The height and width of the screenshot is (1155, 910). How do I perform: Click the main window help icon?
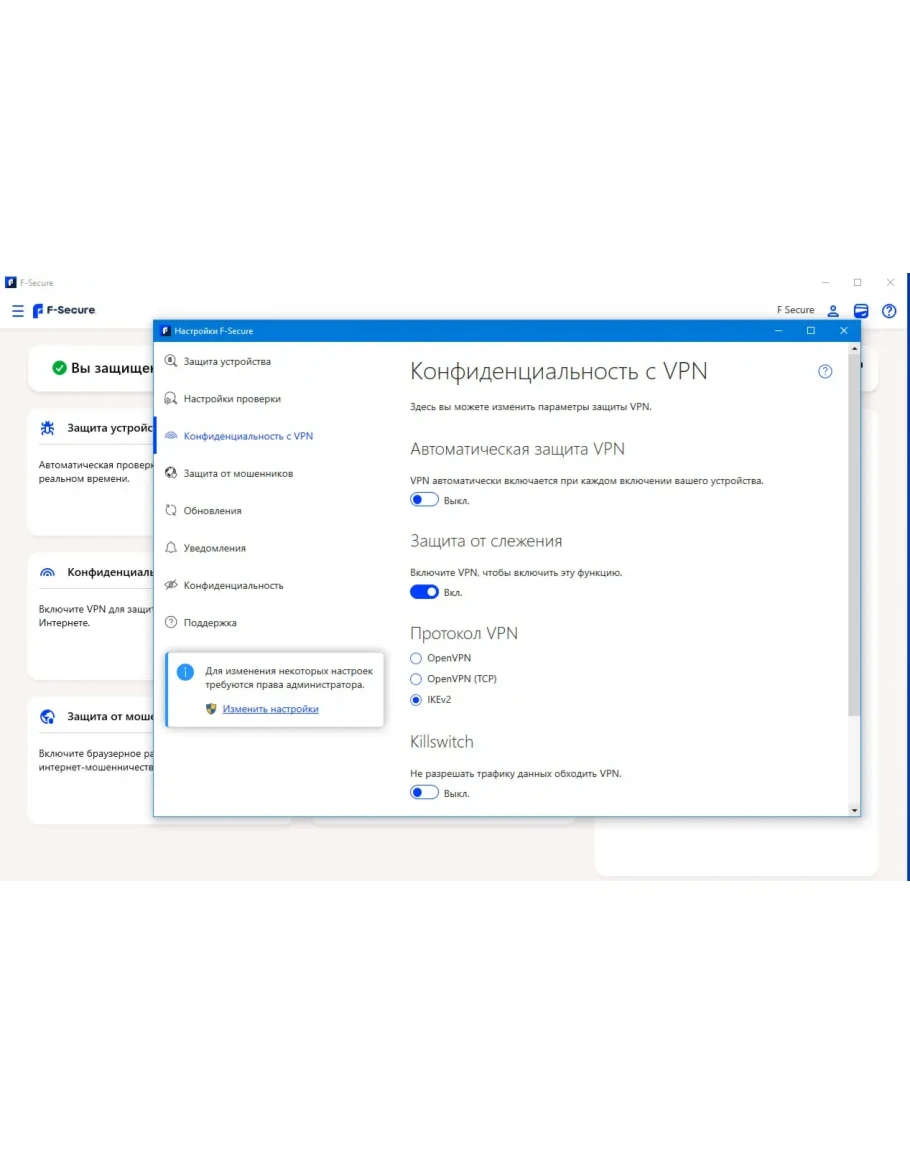click(889, 311)
